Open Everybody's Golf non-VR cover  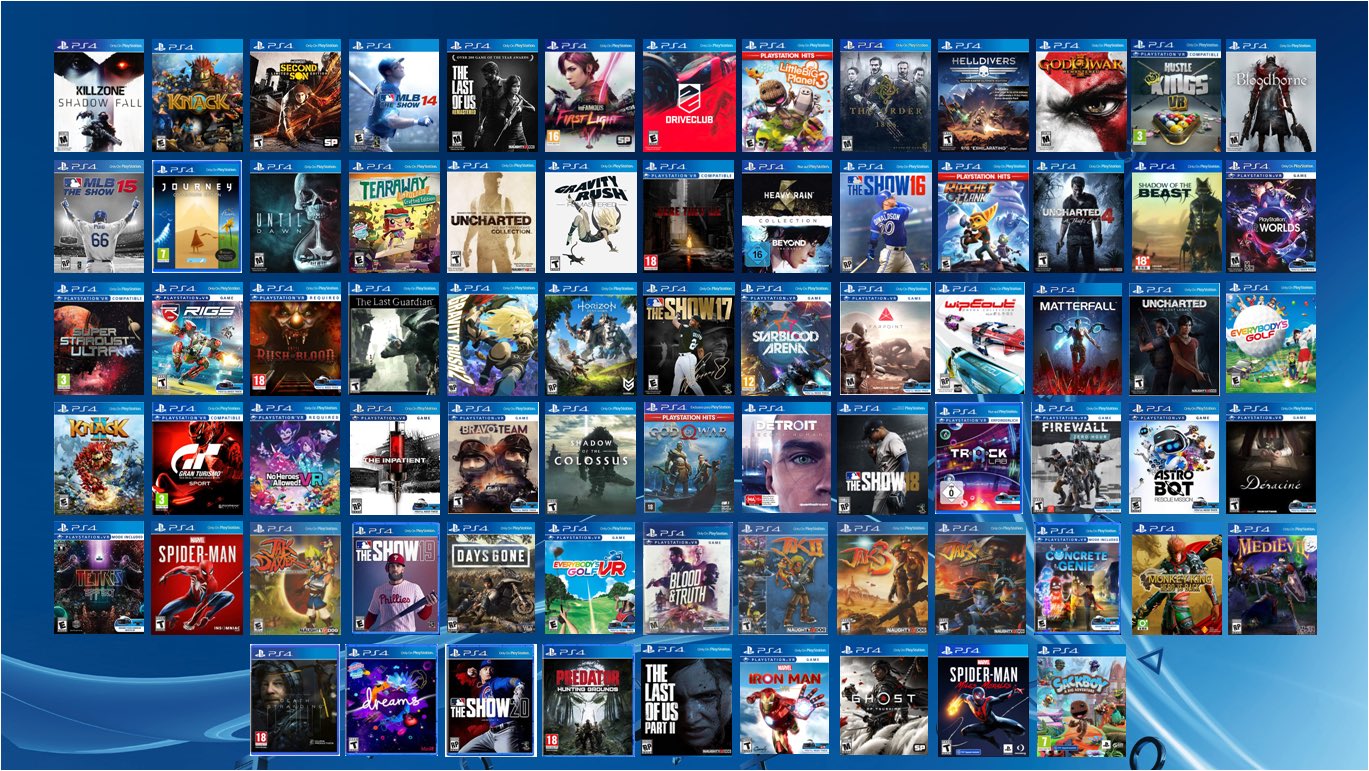point(1271,338)
